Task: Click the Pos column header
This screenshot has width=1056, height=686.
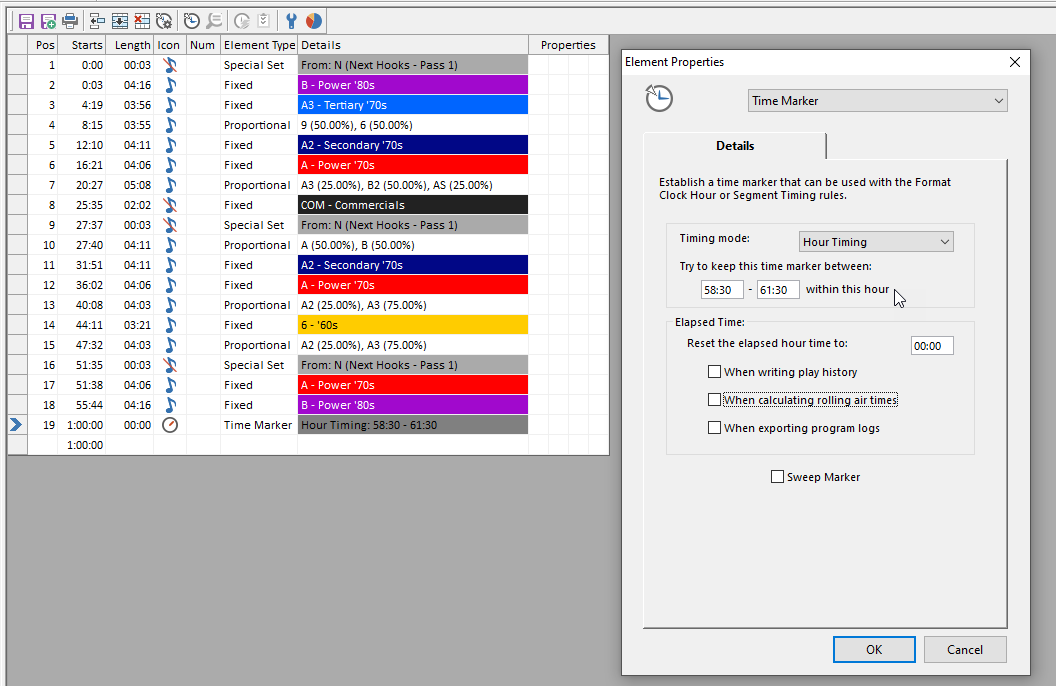Action: (42, 45)
